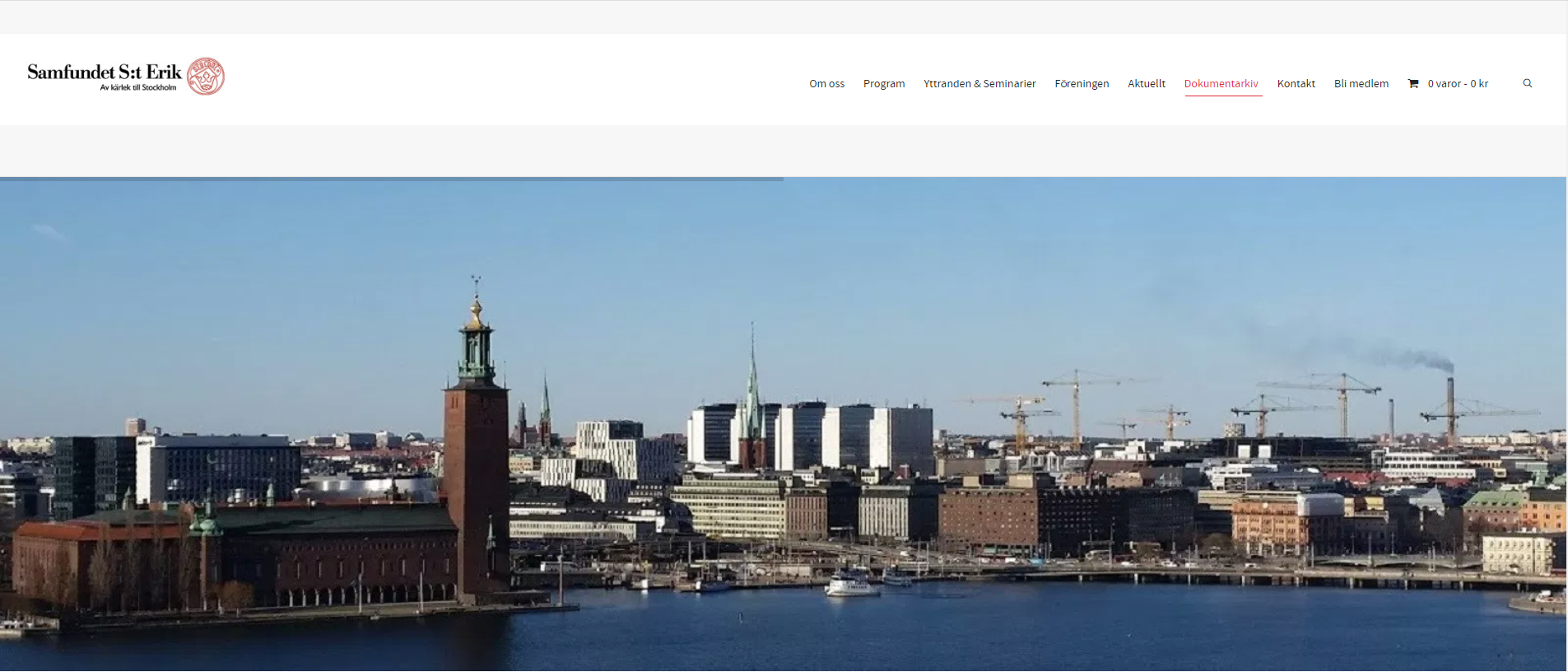Viewport: 1568px width, 672px height.
Task: Open the search magnifier icon
Action: tap(1527, 83)
